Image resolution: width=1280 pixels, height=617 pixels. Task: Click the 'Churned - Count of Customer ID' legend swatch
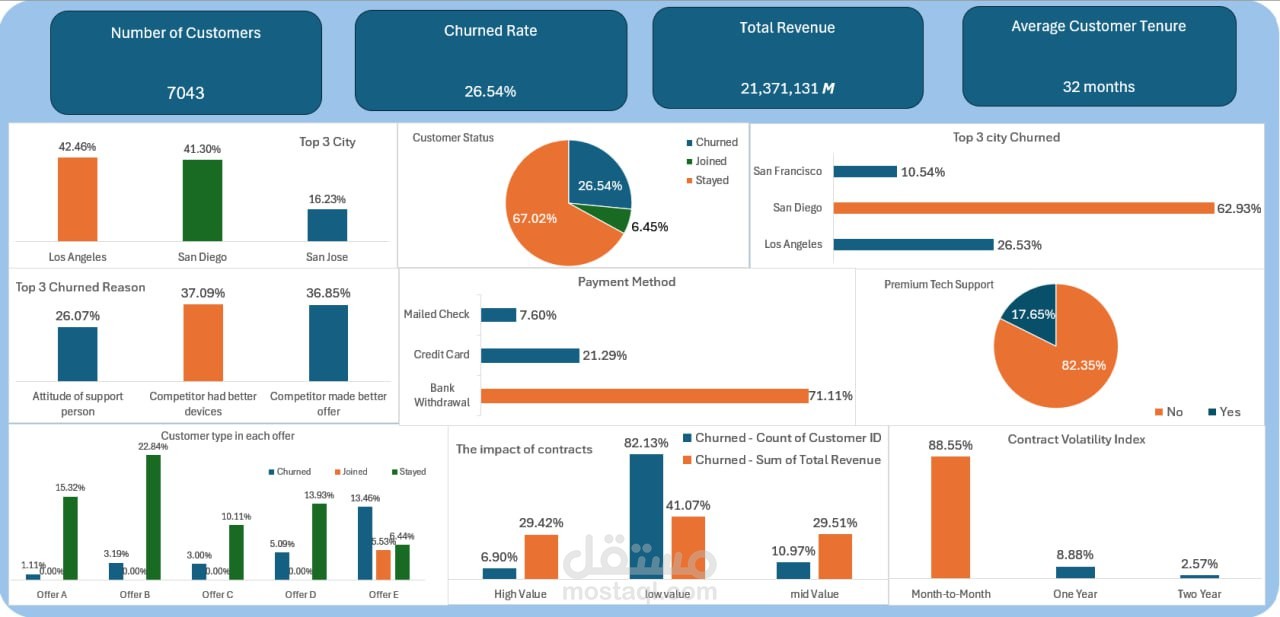click(687, 438)
